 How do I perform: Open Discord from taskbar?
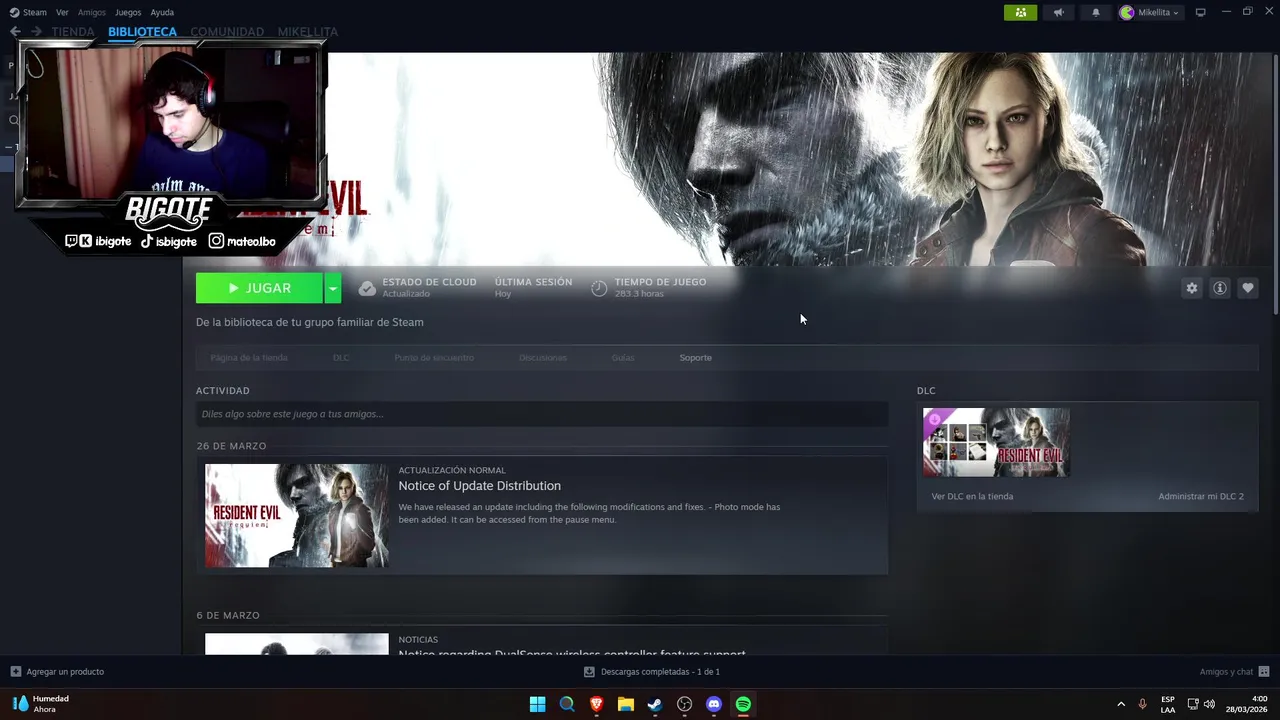tap(714, 704)
